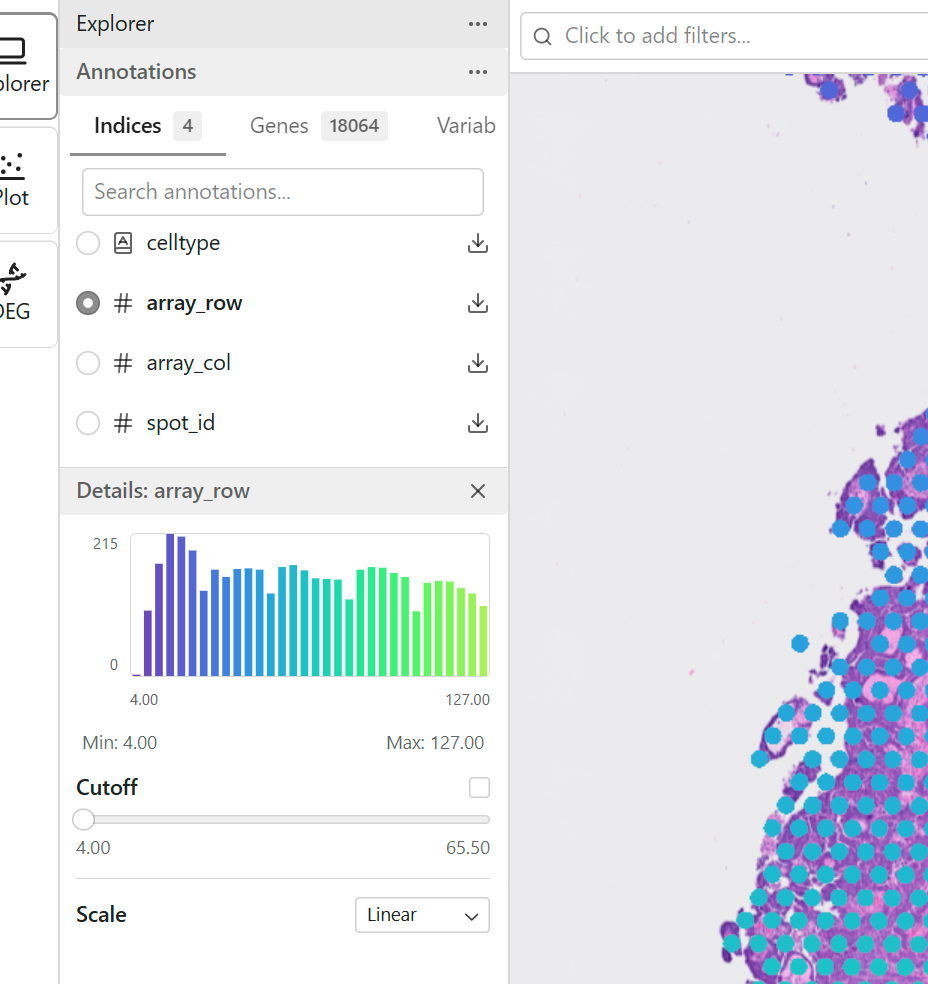Open Annotations panel three-dot menu
Image resolution: width=928 pixels, height=984 pixels.
click(x=478, y=72)
